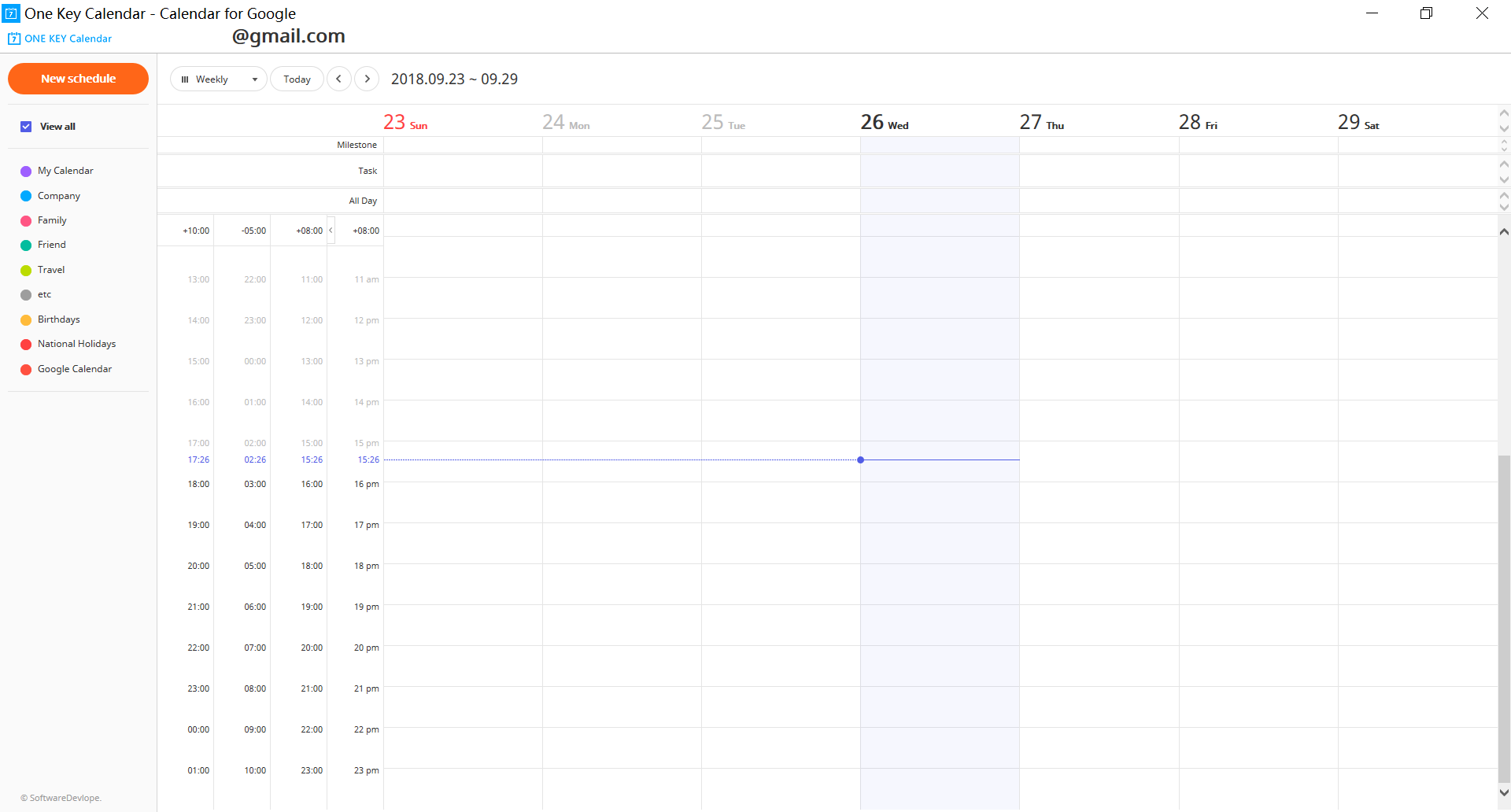This screenshot has width=1511, height=812.
Task: Click the One Key Calendar logo icon
Action: tap(14, 39)
